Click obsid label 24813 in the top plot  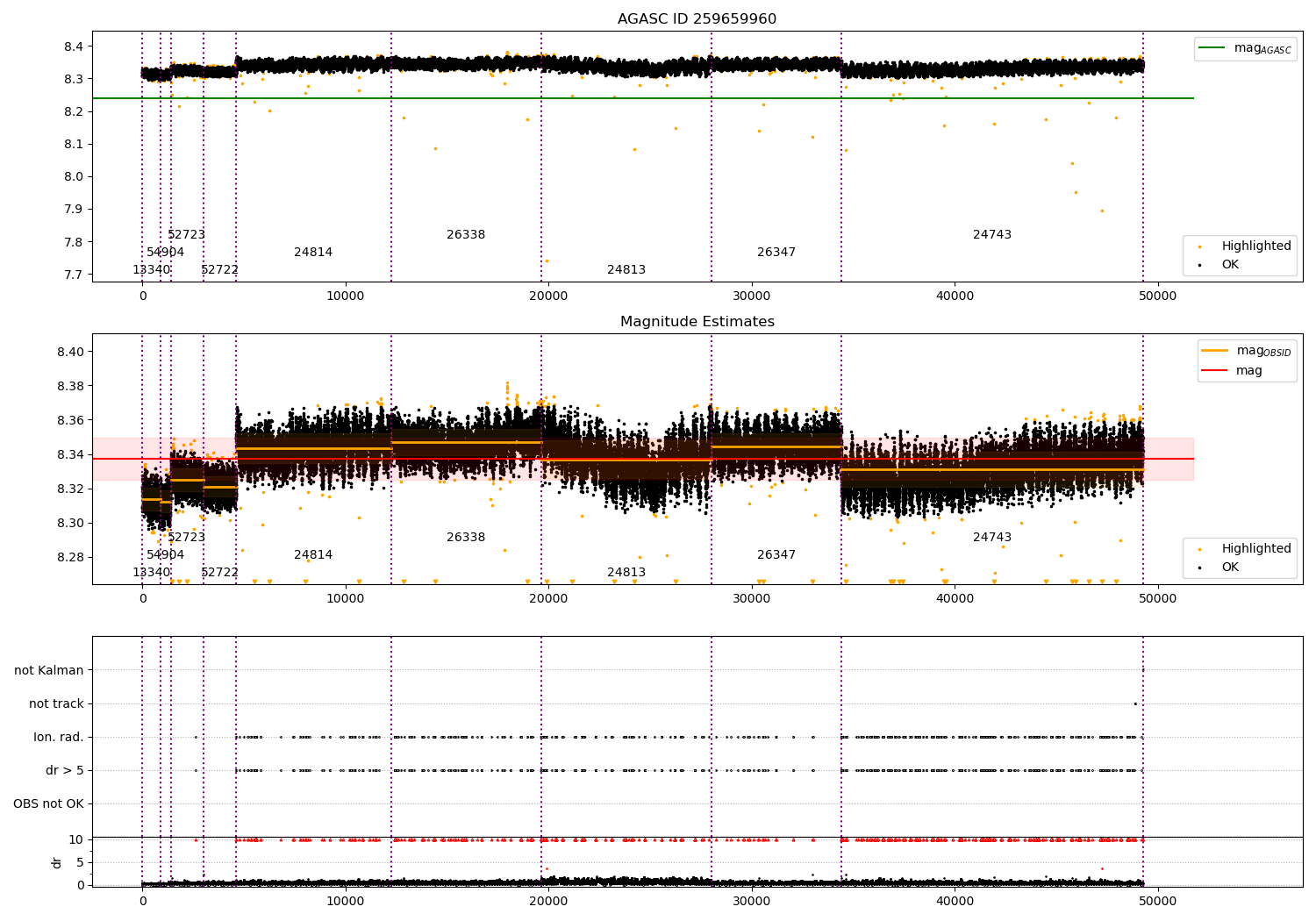(626, 270)
